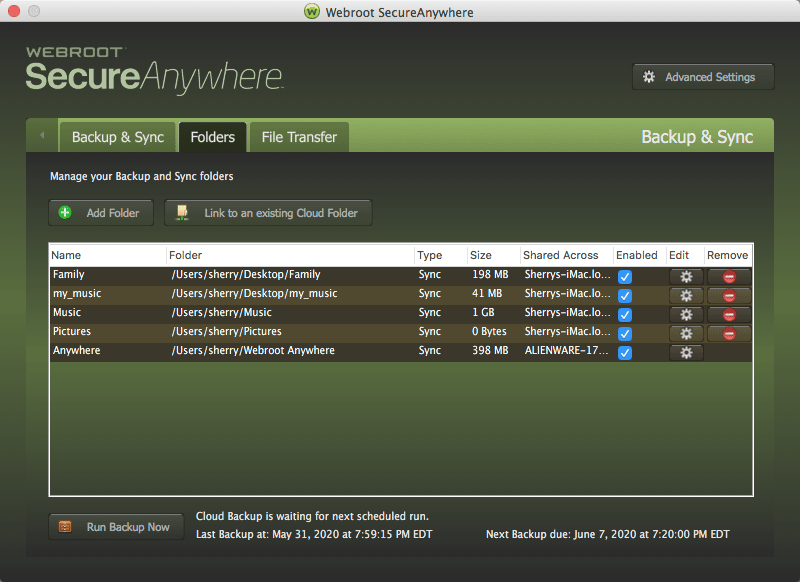The height and width of the screenshot is (582, 800).
Task: Click the path /Users/sherry/Desktop/my_music
Action: click(x=255, y=293)
